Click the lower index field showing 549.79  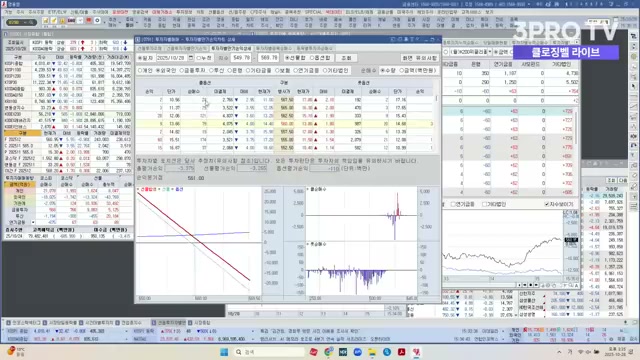click(241, 58)
